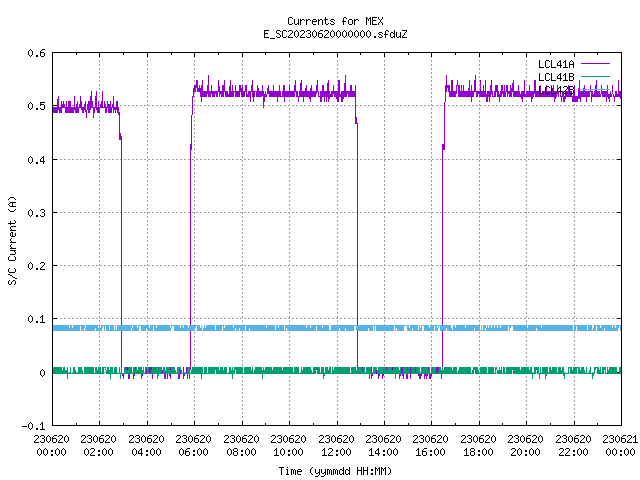Click the LCL42B legend label
The height and width of the screenshot is (480, 640).
[556, 90]
